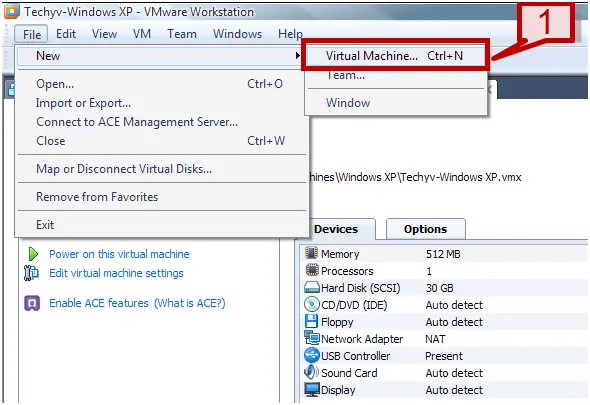Image resolution: width=590 pixels, height=405 pixels.
Task: Click the Sound Card speaker icon
Action: click(x=311, y=372)
